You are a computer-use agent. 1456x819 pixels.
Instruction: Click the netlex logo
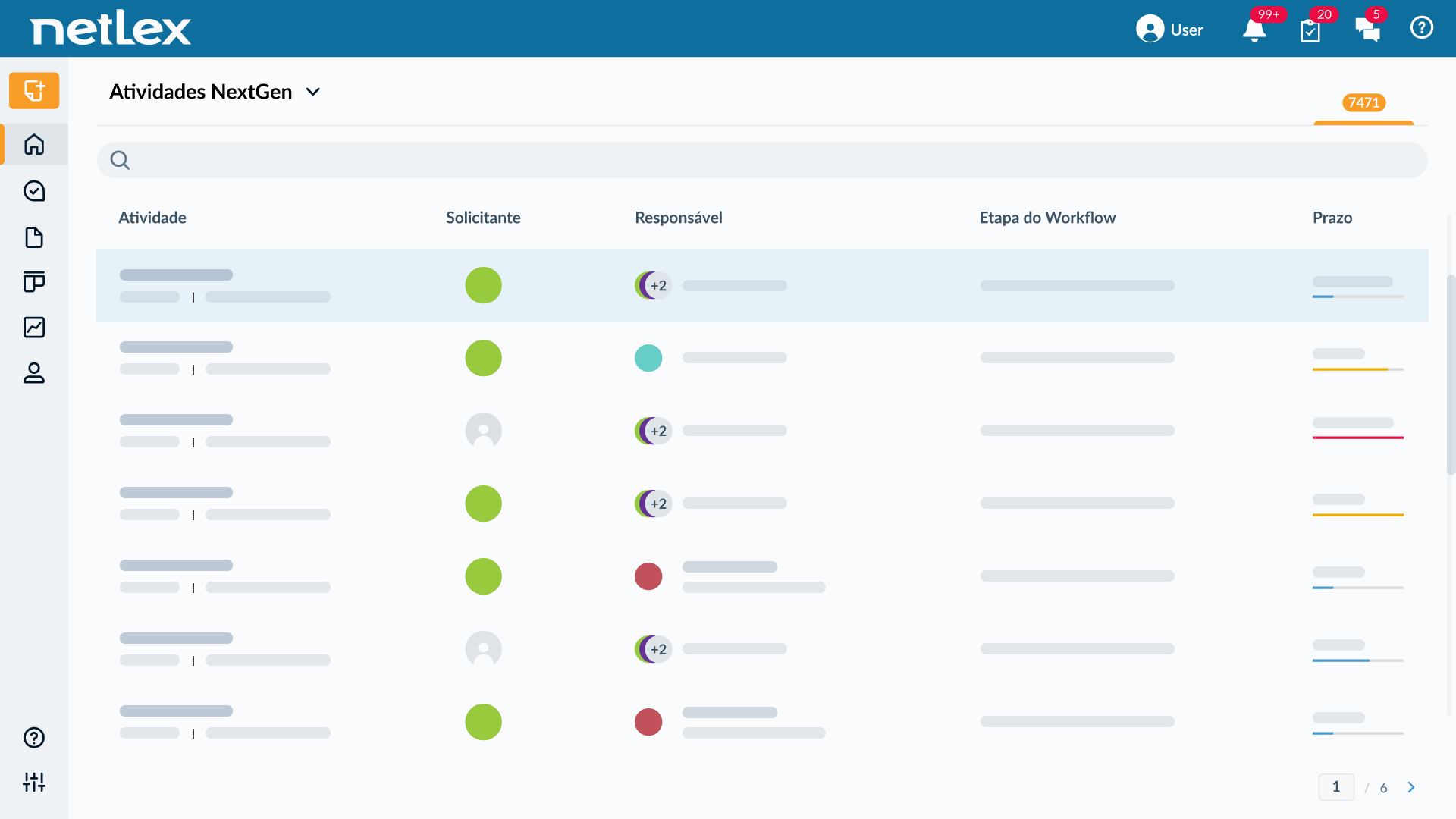coord(111,30)
